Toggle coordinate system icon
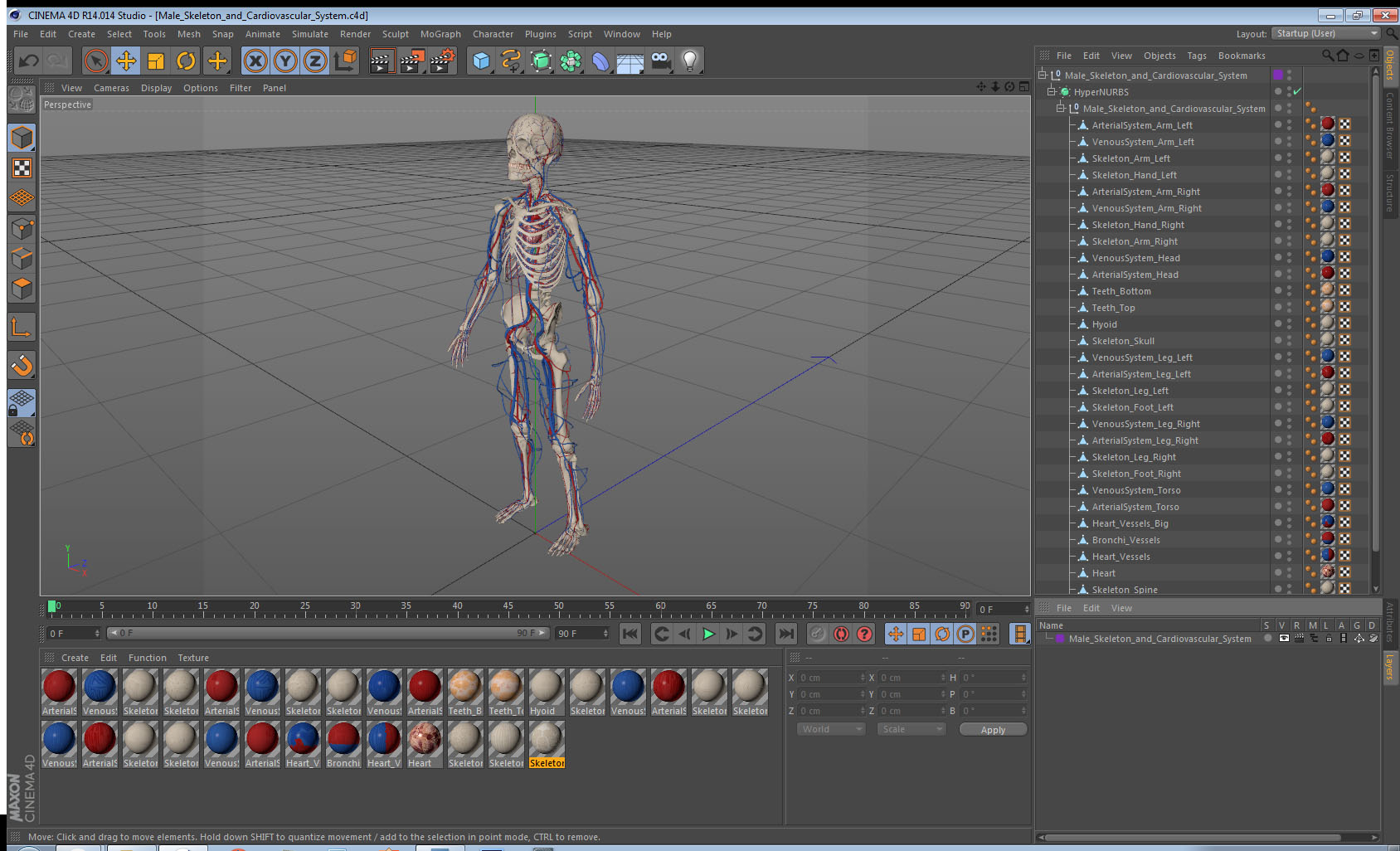 [x=345, y=61]
